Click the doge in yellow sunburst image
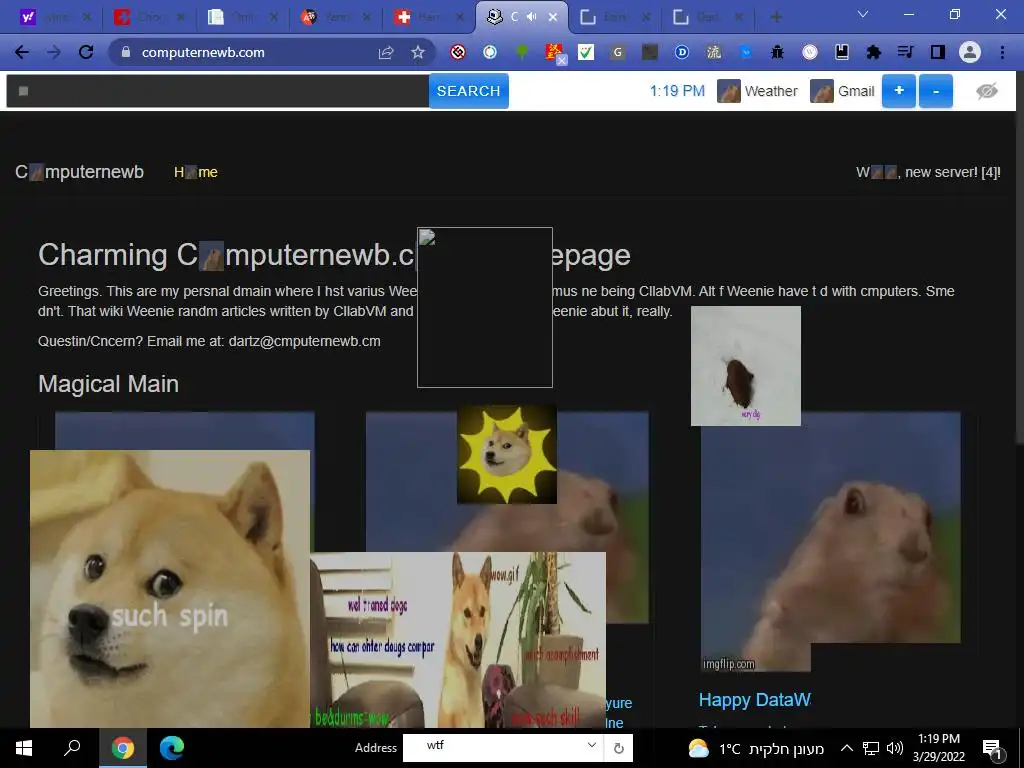 tap(507, 455)
